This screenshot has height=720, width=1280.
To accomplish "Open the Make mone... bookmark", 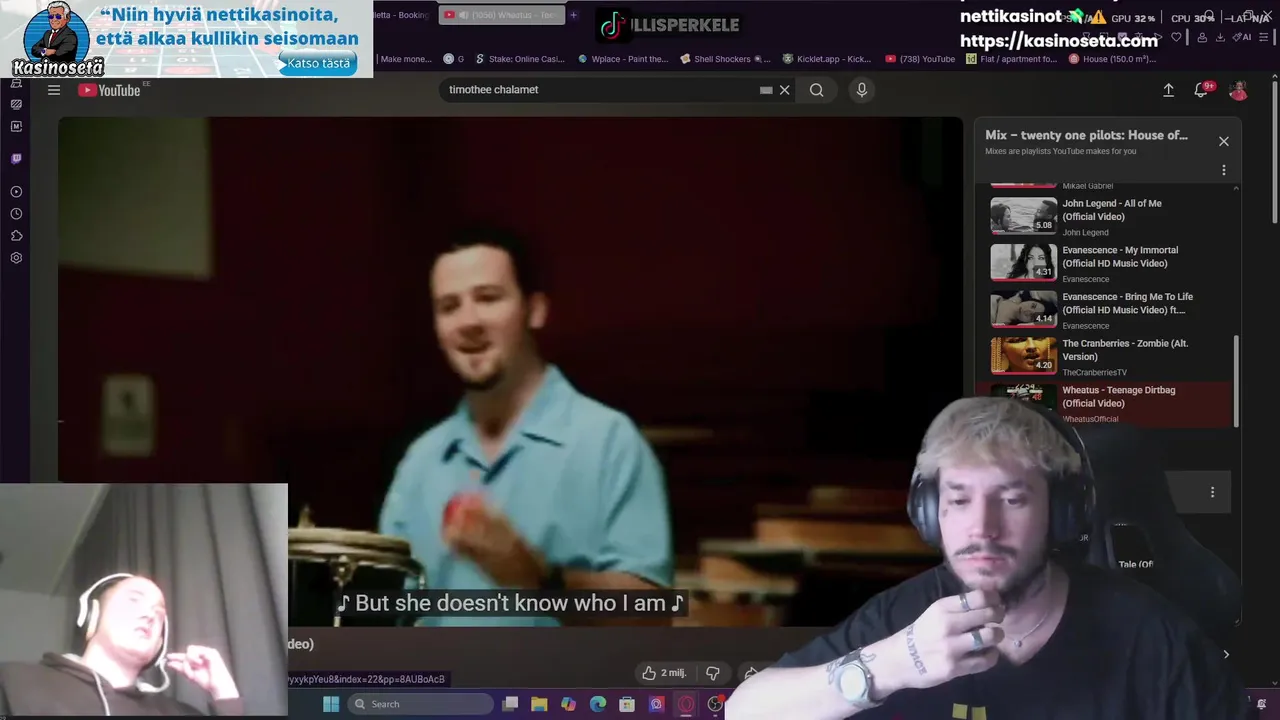I will (x=405, y=59).
